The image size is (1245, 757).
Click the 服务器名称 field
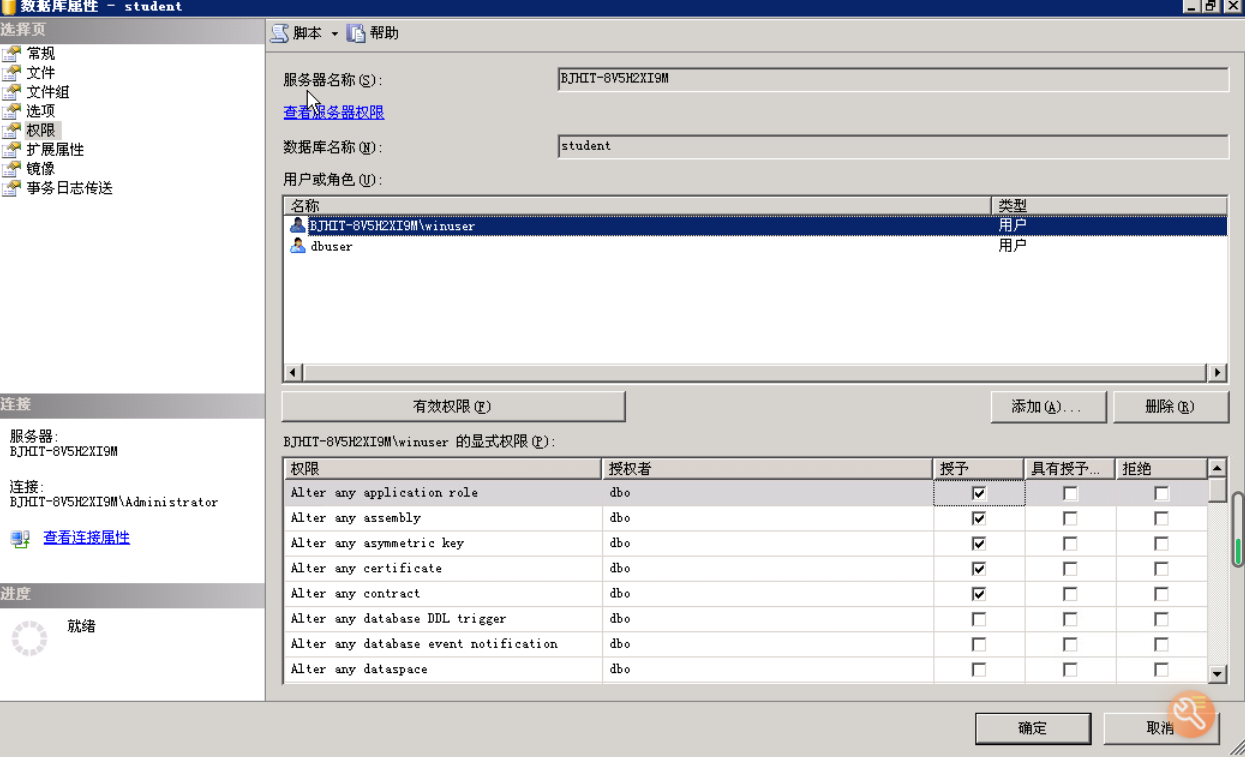click(x=893, y=79)
